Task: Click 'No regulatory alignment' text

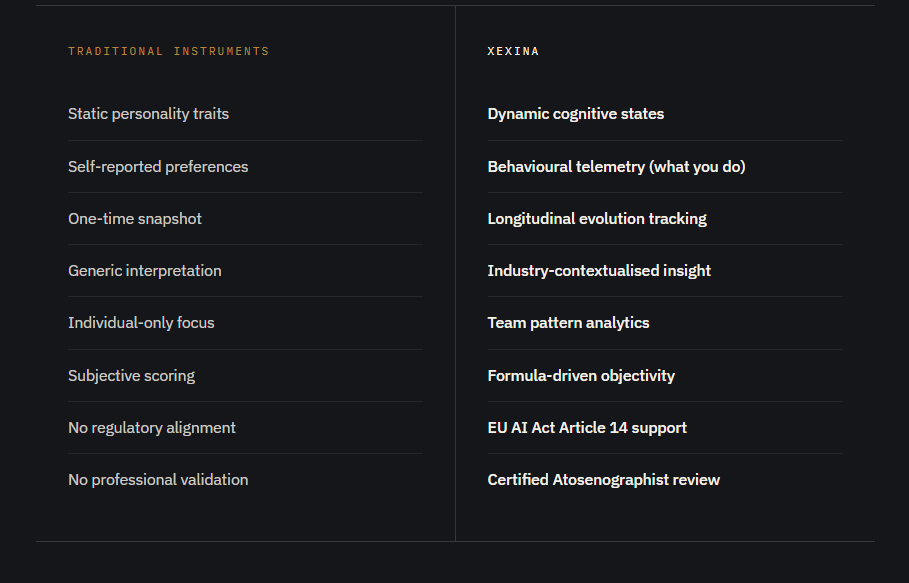Action: [x=152, y=428]
